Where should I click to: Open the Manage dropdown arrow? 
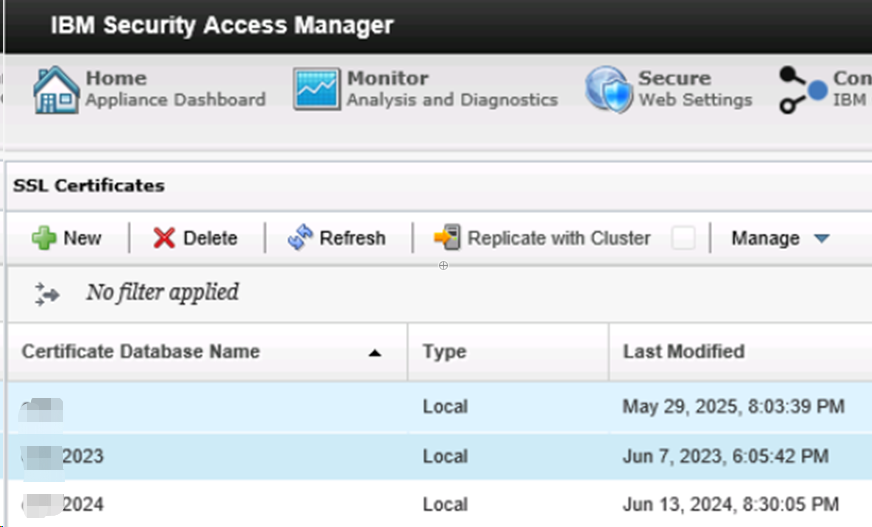tap(821, 238)
